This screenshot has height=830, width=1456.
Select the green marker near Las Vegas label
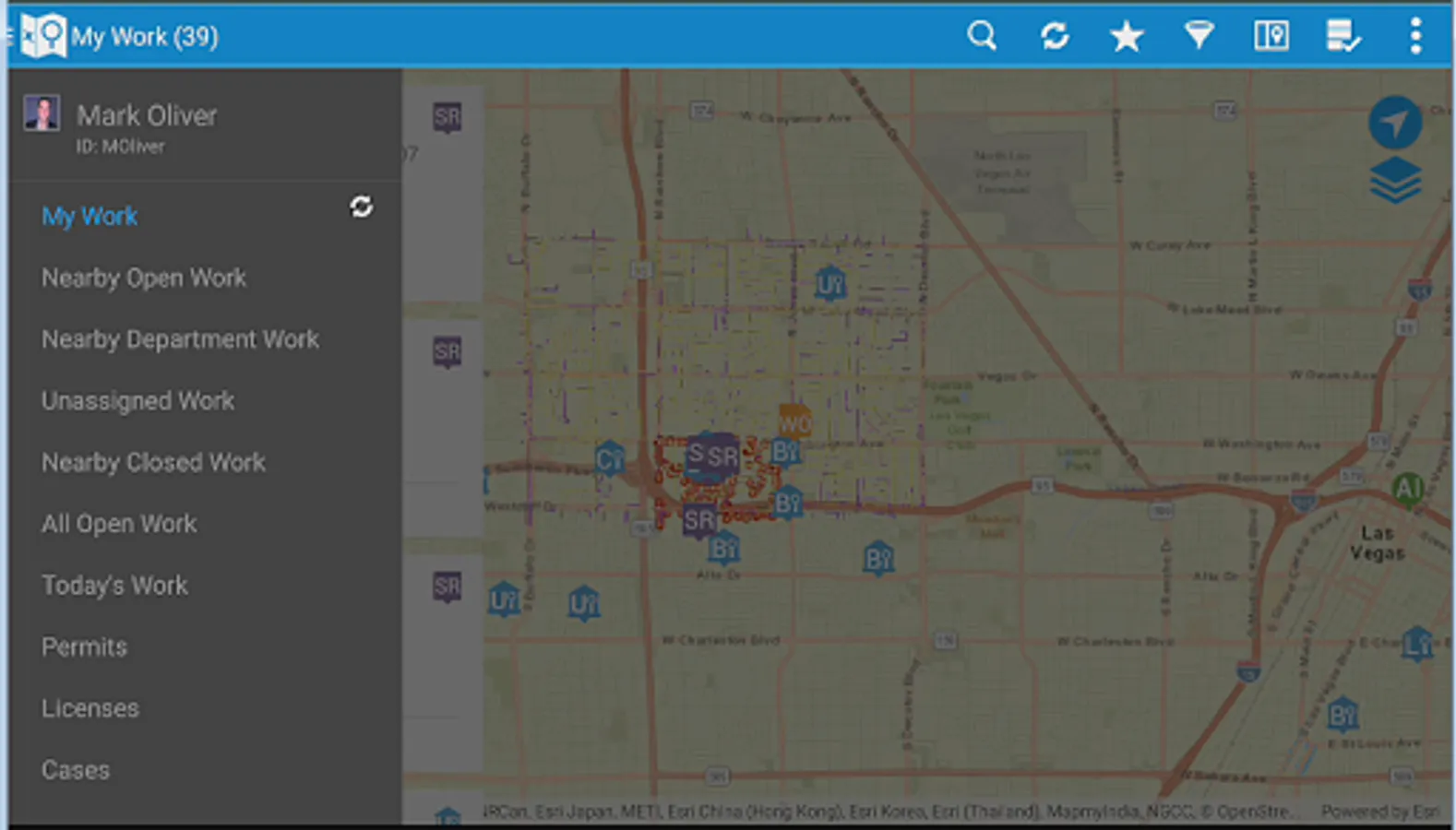point(1407,489)
